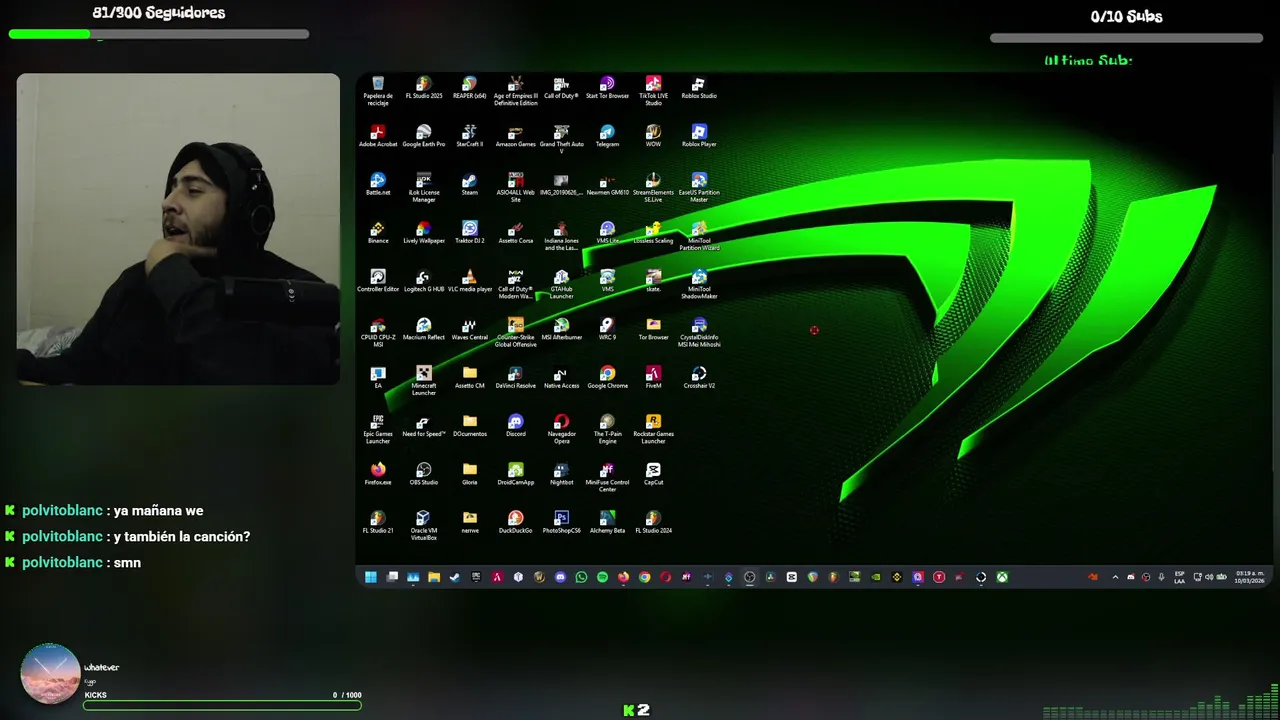
Task: Open the FL Studio 2025 desktop shortcut
Action: point(424,88)
